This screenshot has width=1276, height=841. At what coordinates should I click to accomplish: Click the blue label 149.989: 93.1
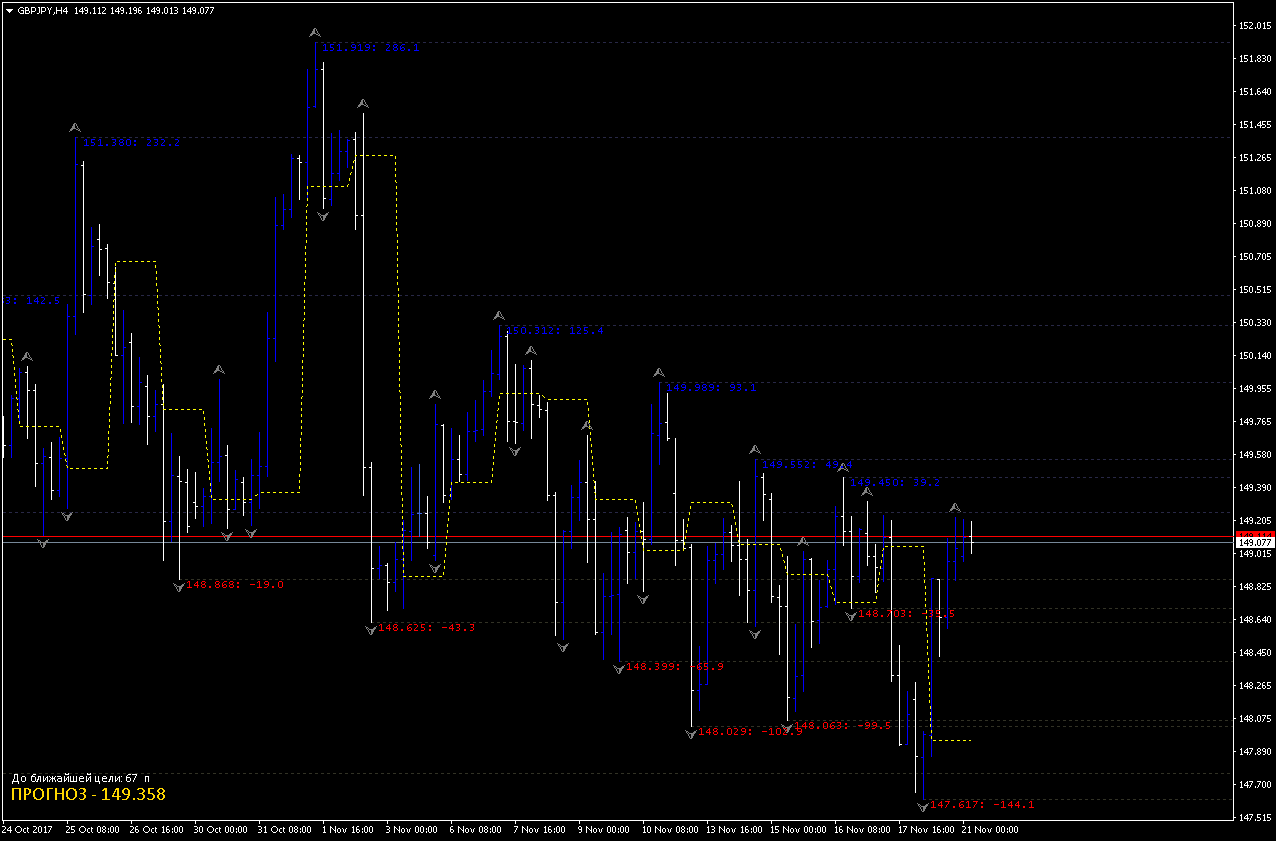711,387
